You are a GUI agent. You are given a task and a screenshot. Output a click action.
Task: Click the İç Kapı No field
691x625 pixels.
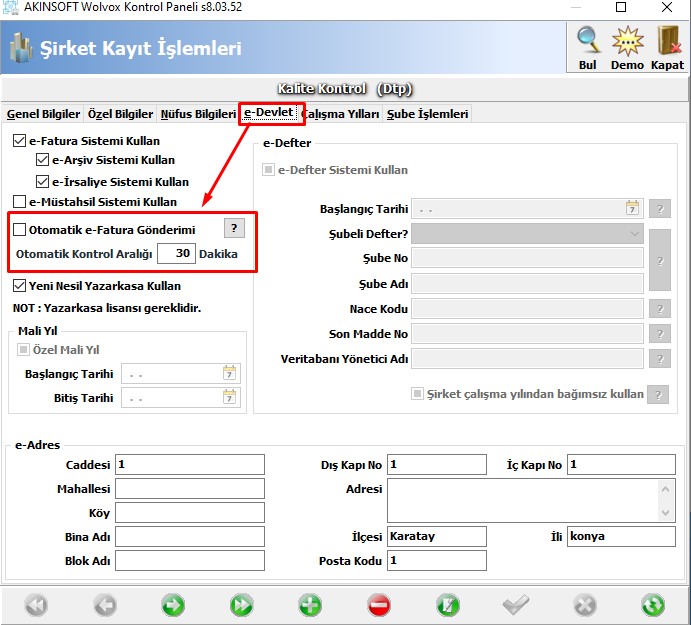pyautogui.click(x=621, y=465)
